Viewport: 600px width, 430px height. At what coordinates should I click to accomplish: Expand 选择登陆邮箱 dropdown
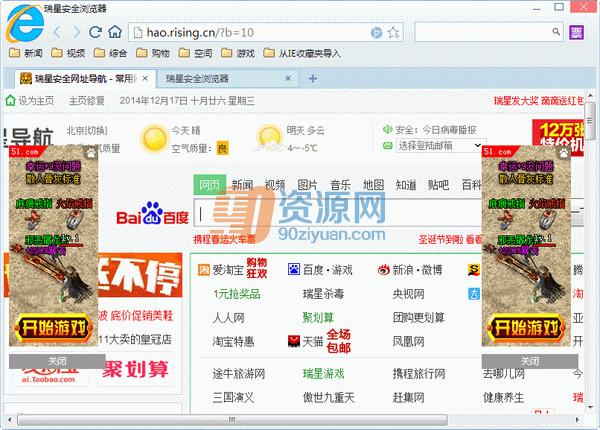coord(441,145)
